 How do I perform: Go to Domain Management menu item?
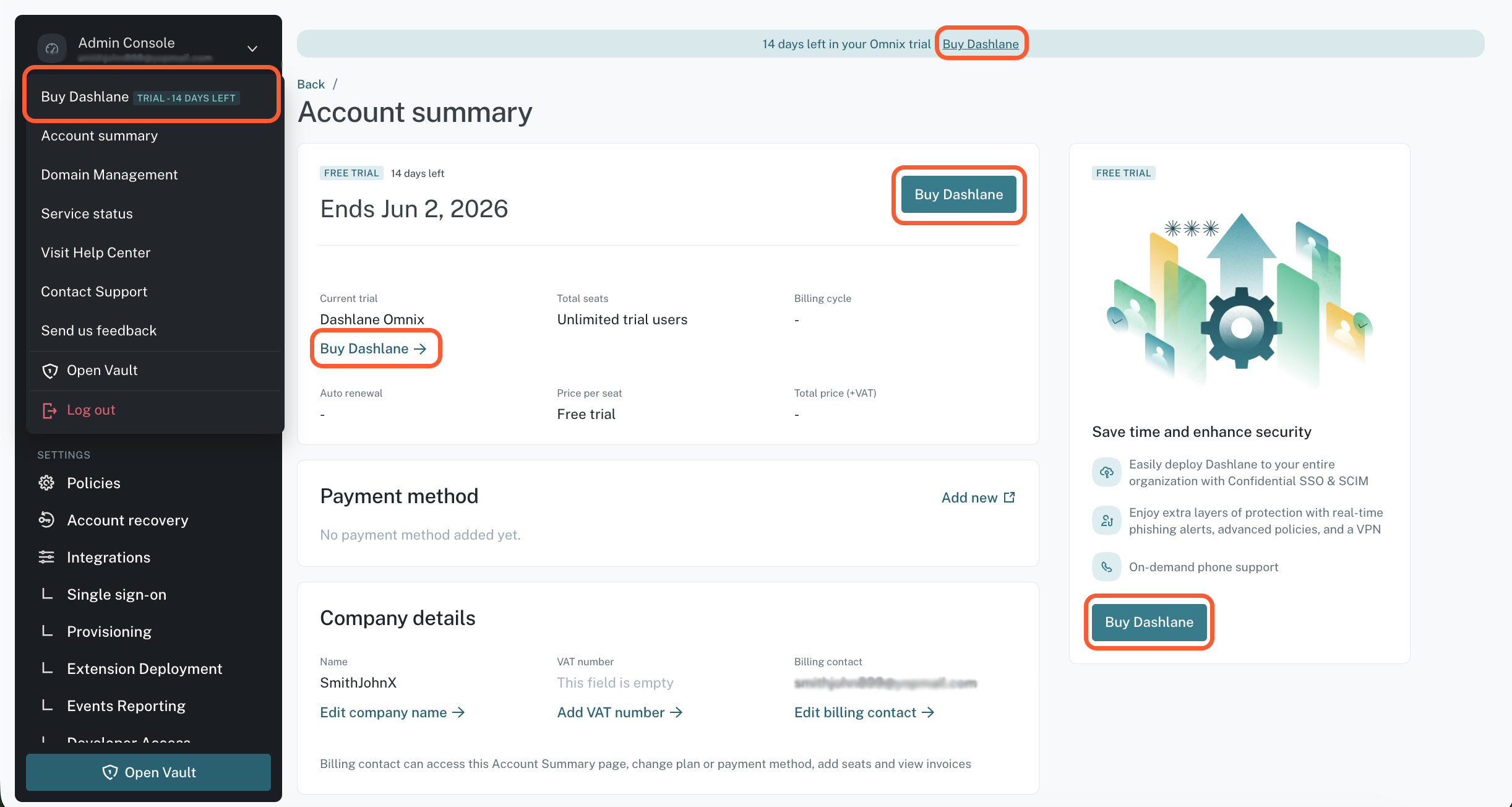coord(110,175)
